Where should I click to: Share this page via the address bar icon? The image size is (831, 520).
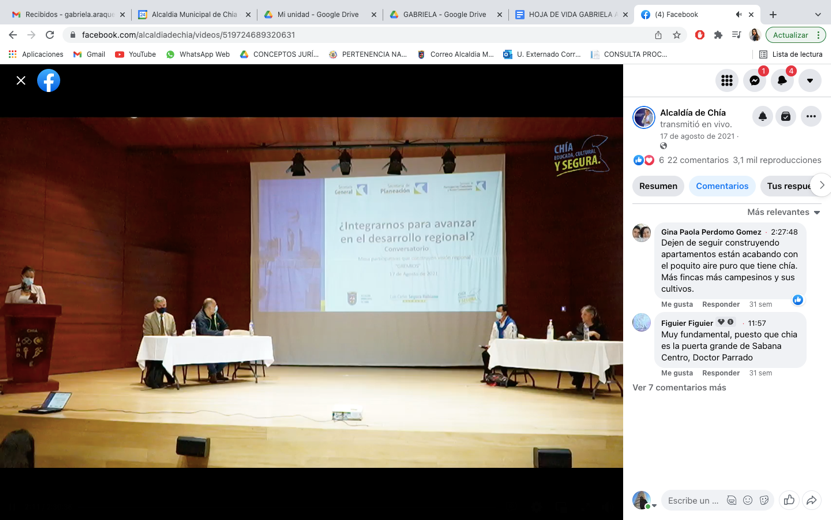658,35
